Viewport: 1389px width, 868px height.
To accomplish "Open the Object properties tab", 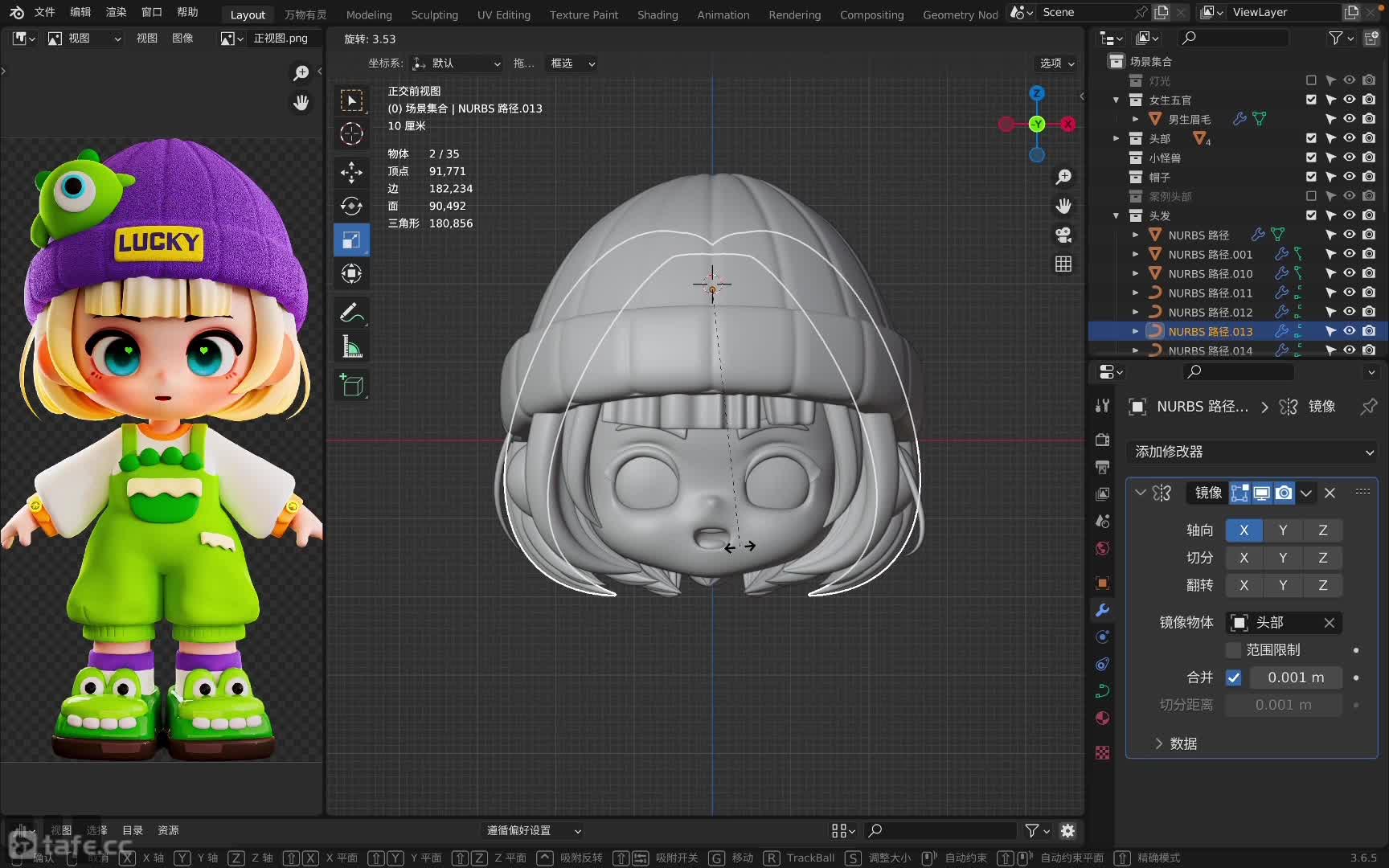I will (x=1103, y=583).
